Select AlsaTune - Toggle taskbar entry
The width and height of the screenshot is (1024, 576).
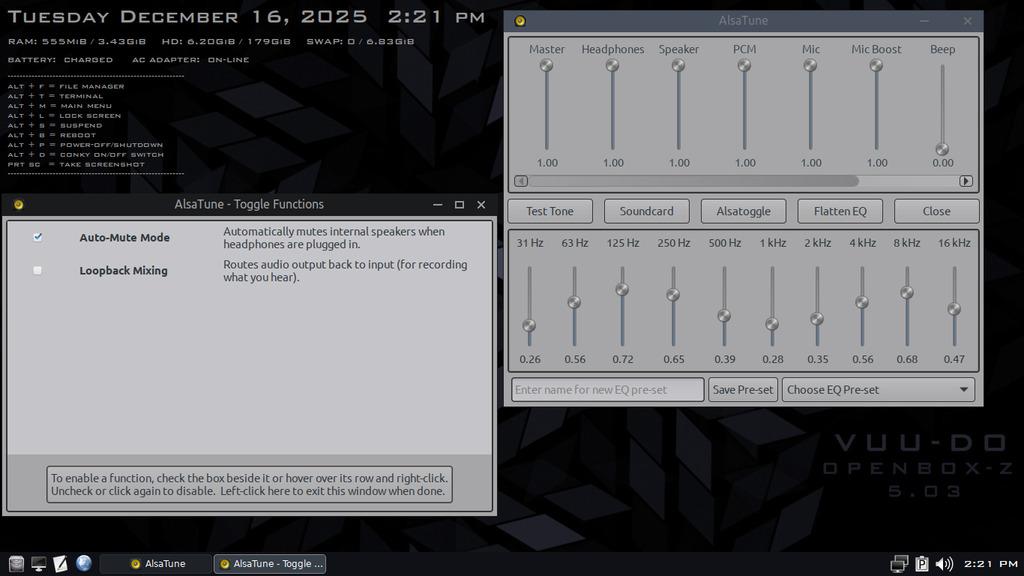click(x=270, y=564)
